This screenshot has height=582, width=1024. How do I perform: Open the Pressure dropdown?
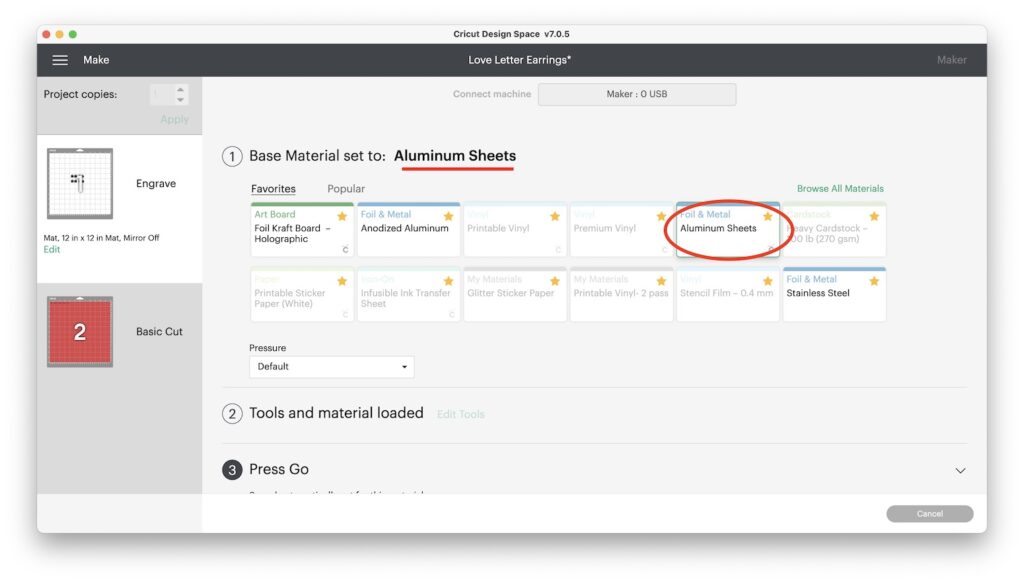331,366
